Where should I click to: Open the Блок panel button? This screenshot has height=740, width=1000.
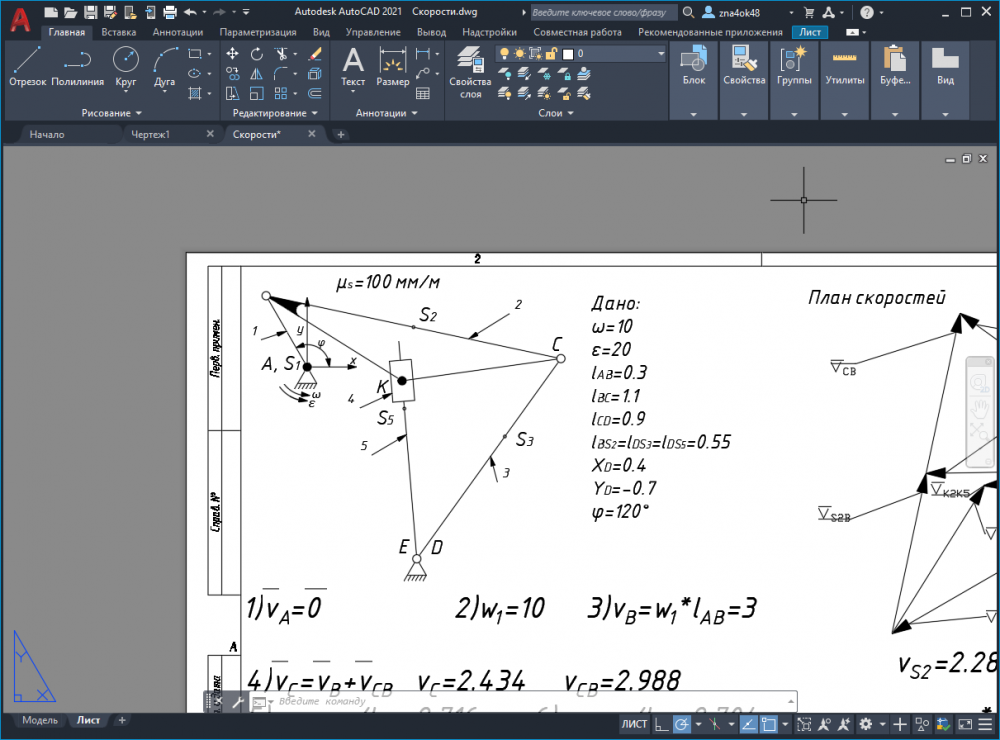pyautogui.click(x=693, y=80)
